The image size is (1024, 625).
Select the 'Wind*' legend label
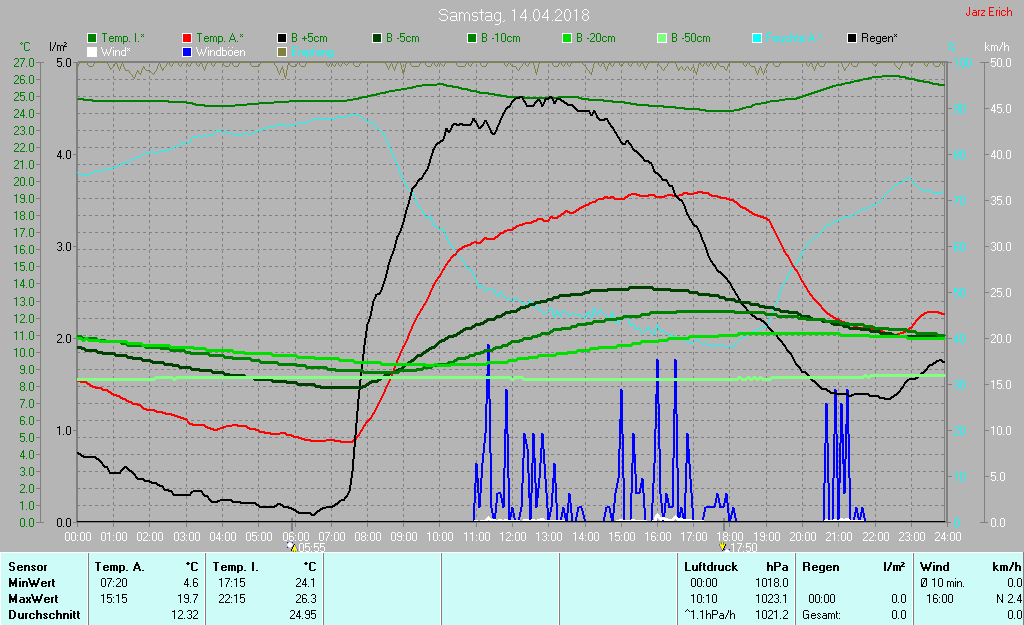pyautogui.click(x=116, y=52)
